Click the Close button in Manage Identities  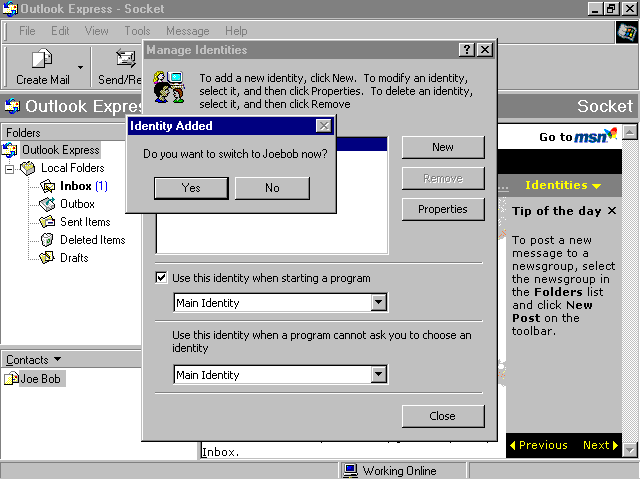(x=443, y=416)
